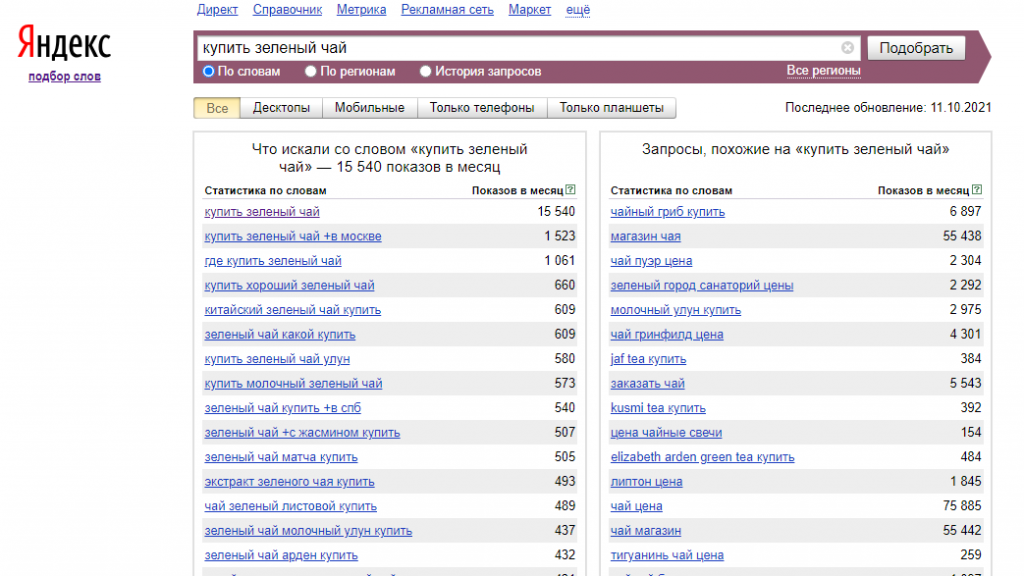Open 'заказать чай' similar query
The width and height of the screenshot is (1024, 576).
click(647, 383)
